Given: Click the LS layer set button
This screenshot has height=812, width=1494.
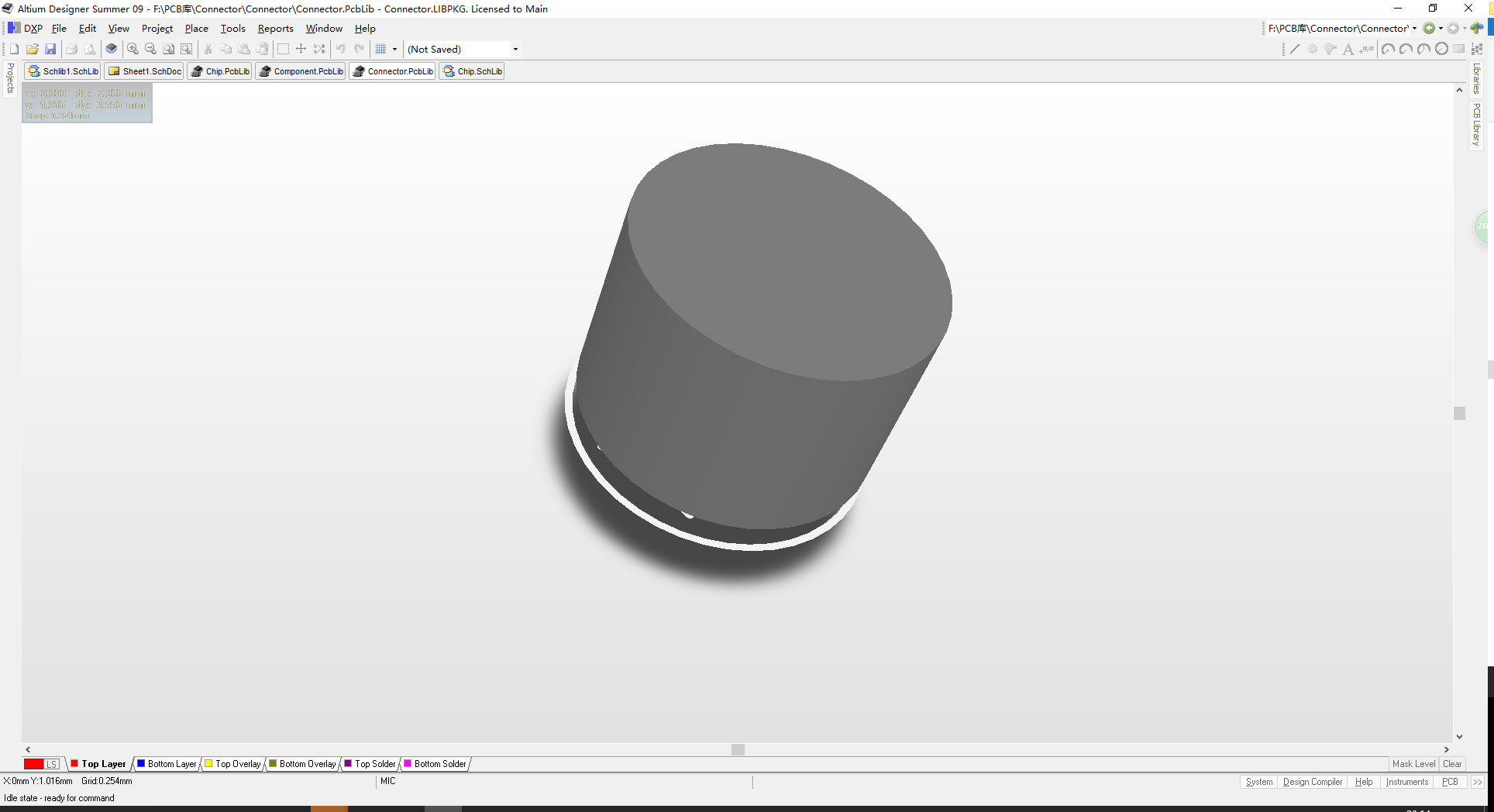Looking at the screenshot, I should tap(52, 764).
